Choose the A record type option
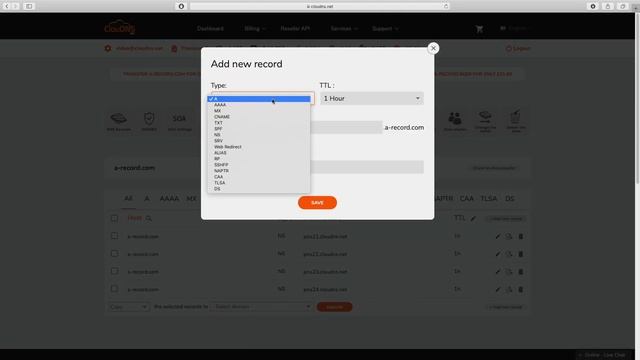This screenshot has width=640, height=360. (259, 99)
